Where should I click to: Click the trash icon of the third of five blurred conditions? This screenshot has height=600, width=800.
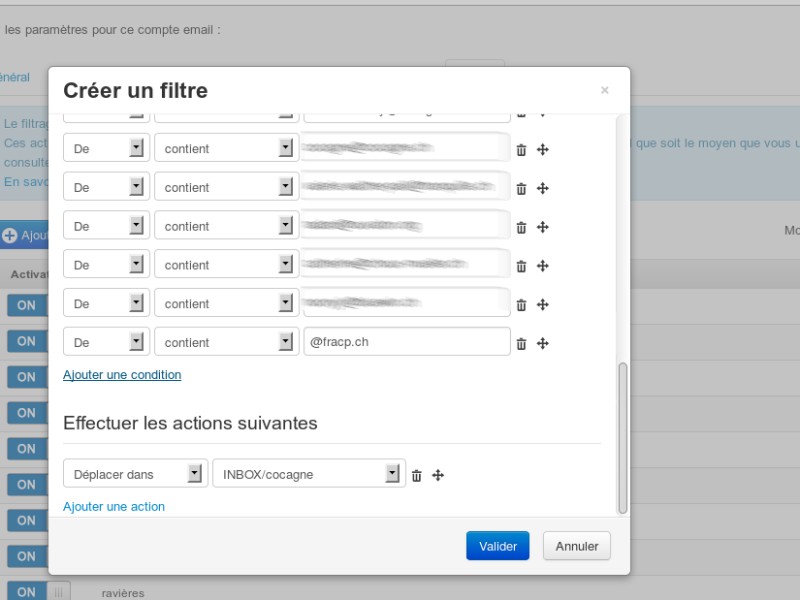click(x=521, y=228)
